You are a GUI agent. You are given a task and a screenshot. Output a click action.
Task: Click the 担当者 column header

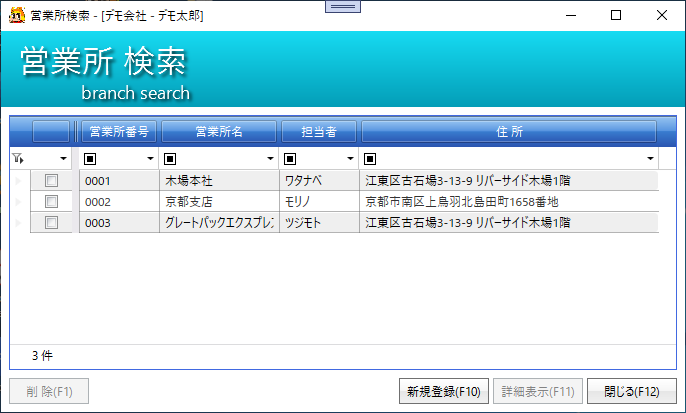click(318, 131)
